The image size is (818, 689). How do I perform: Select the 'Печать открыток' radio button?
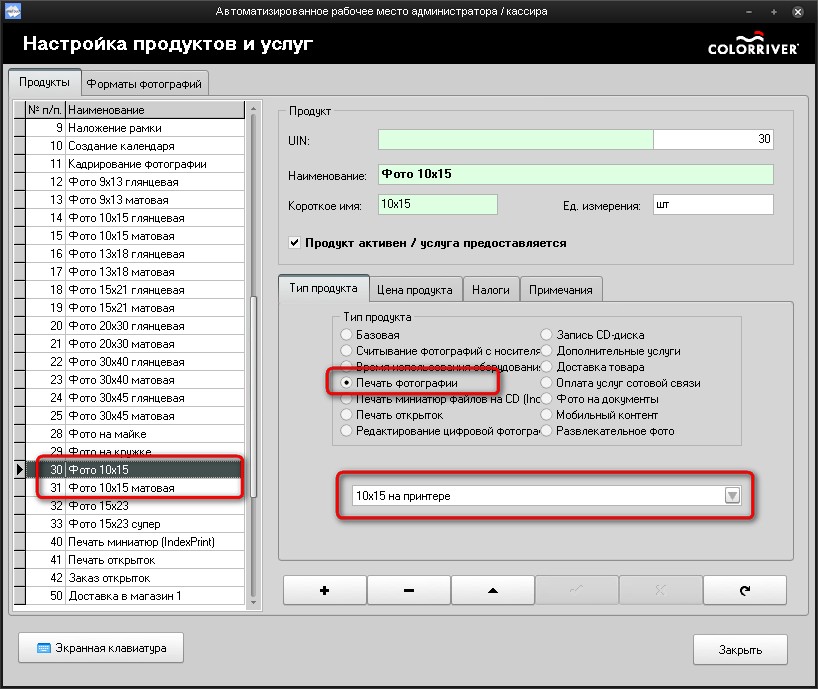(346, 415)
